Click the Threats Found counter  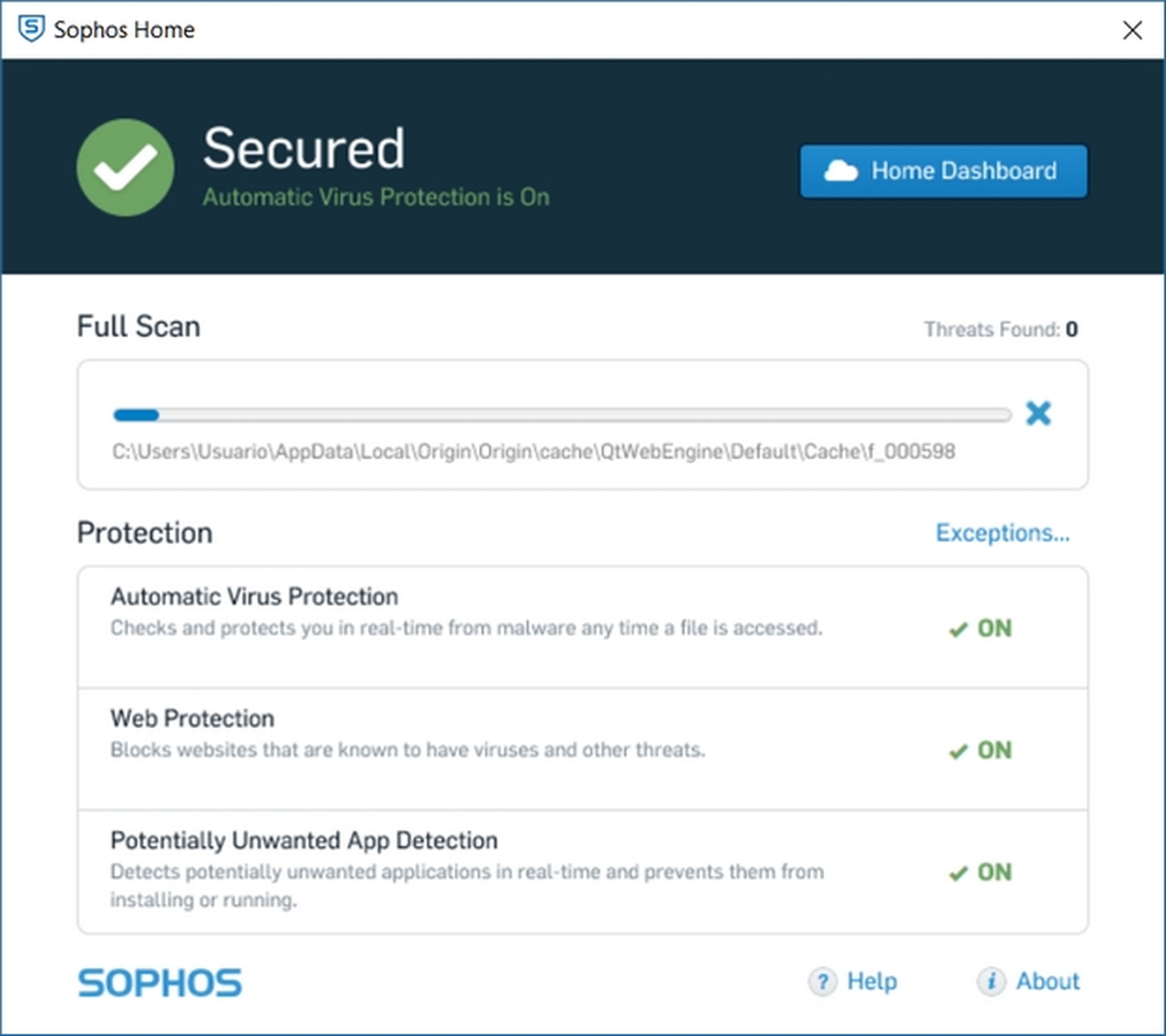[1001, 329]
